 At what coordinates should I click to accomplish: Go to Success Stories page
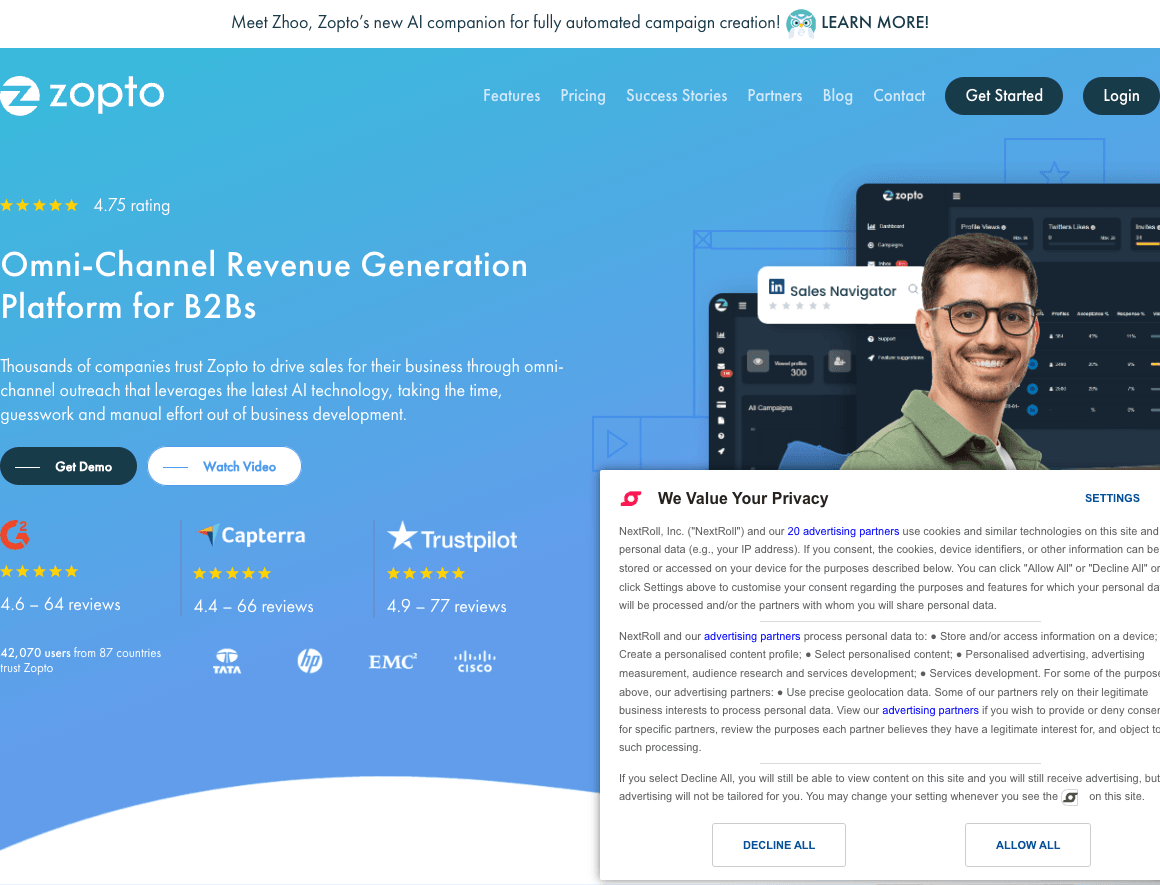pos(676,95)
